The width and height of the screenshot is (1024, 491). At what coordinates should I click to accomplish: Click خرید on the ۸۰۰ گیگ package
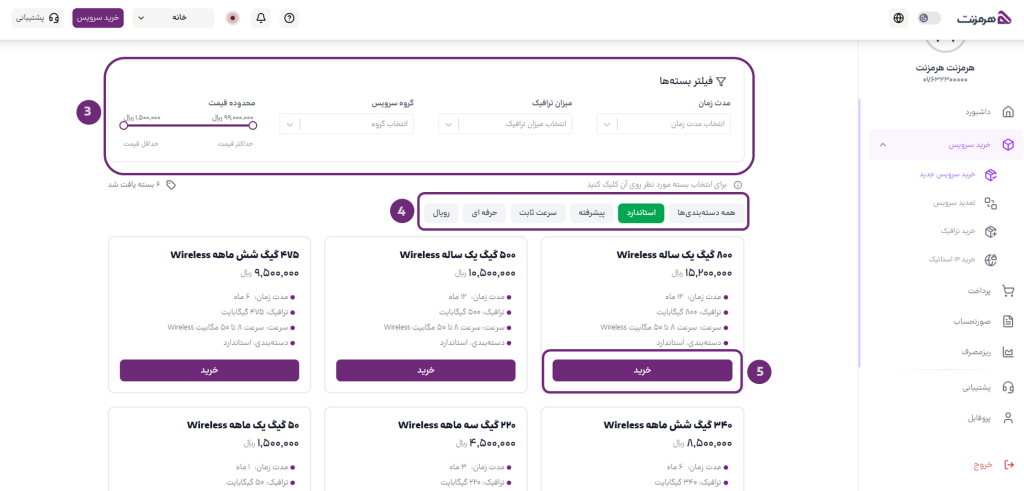(642, 370)
